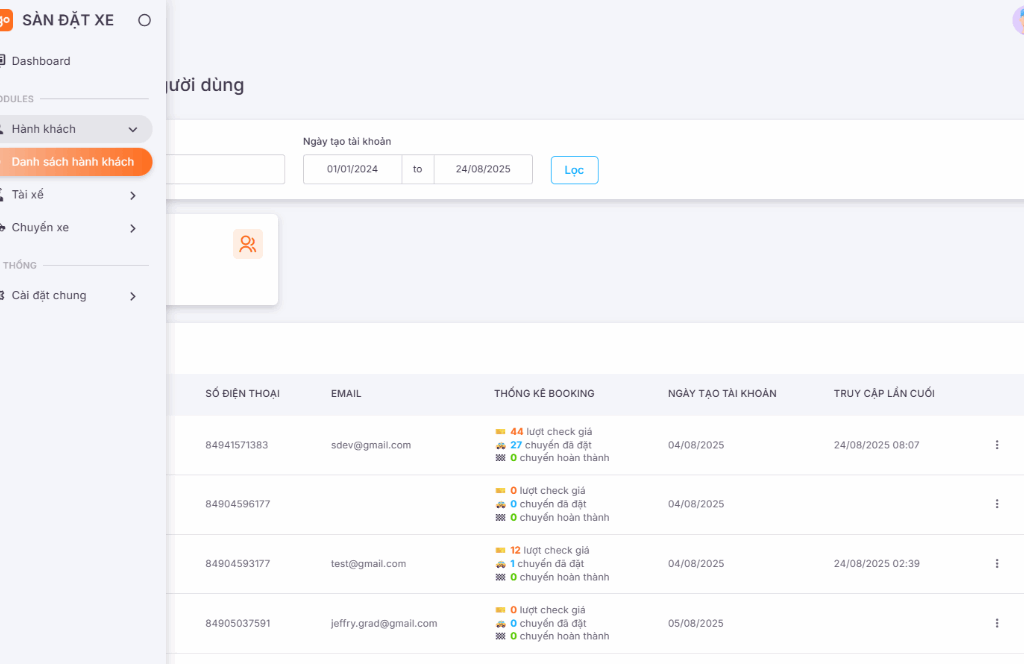Click the kebab menu for jeffry.grad@gmail.com
The image size is (1024, 664).
996,623
